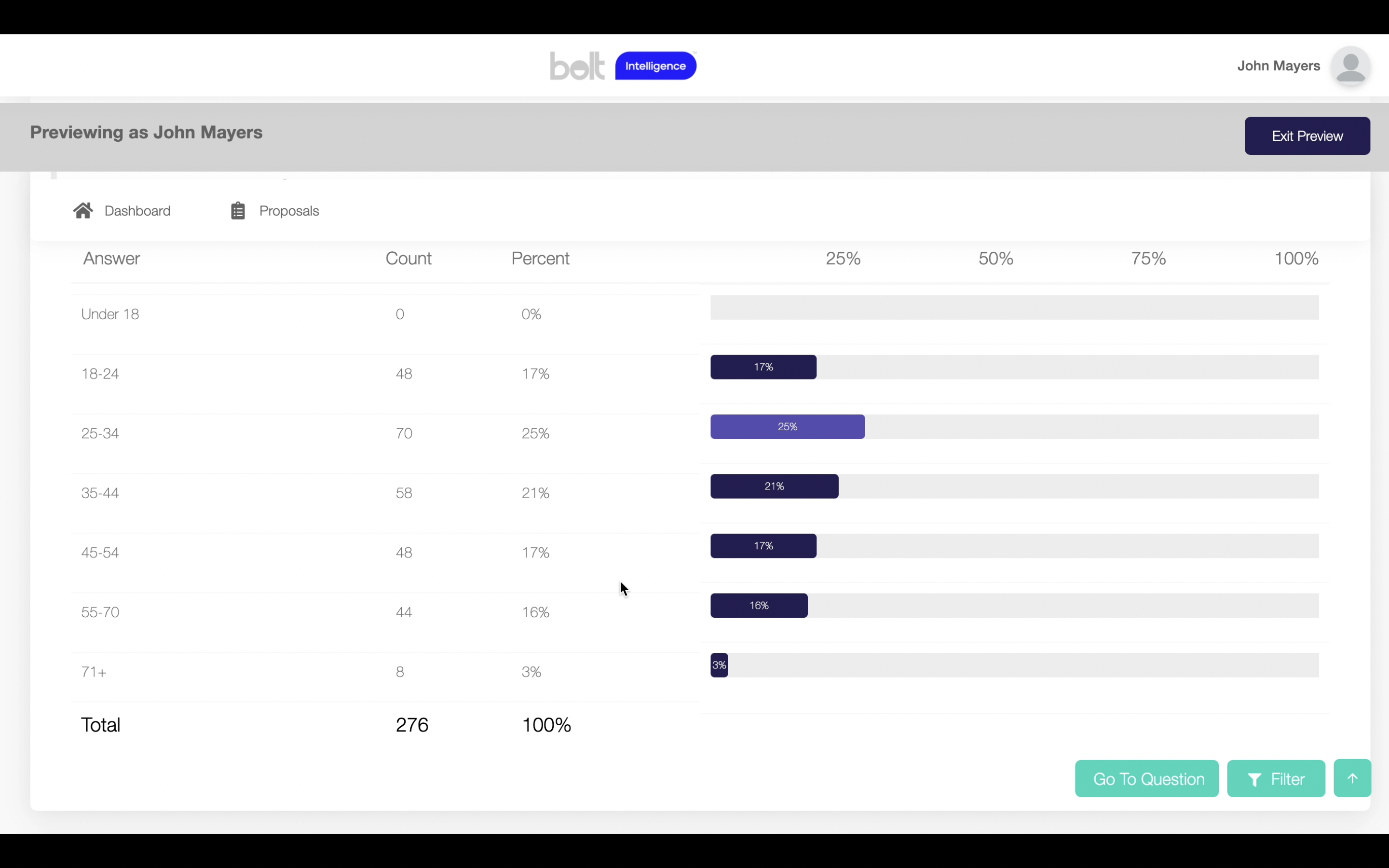Click count 44 in 55-70 row

[404, 612]
